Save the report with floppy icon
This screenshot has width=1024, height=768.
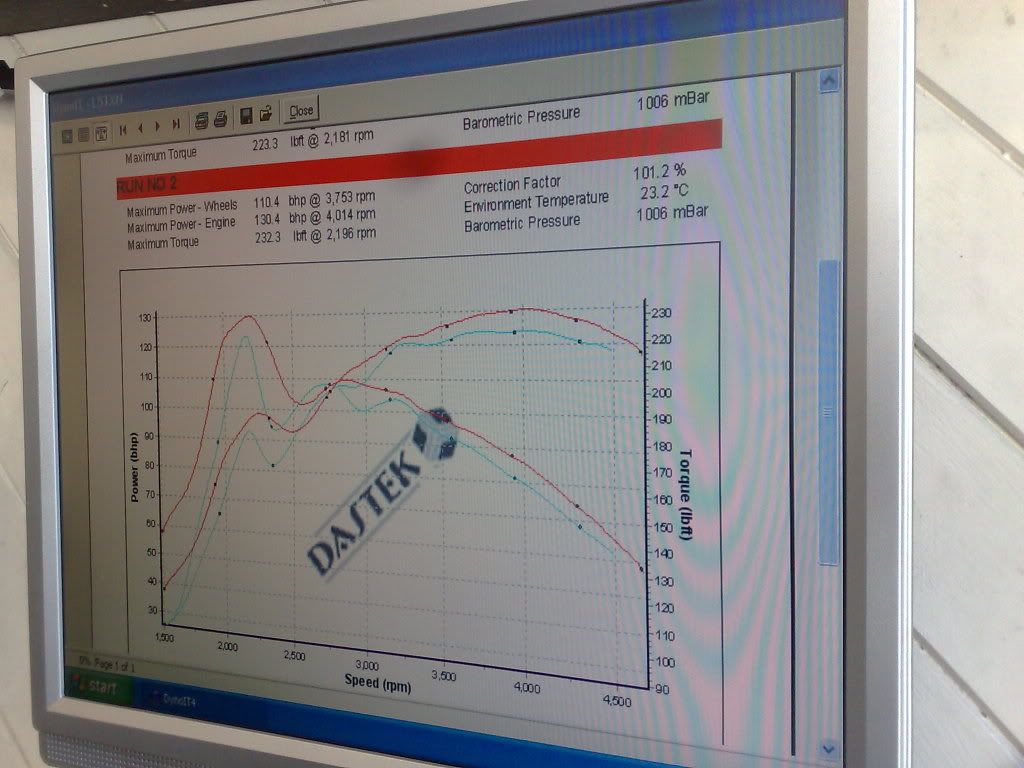tap(246, 116)
